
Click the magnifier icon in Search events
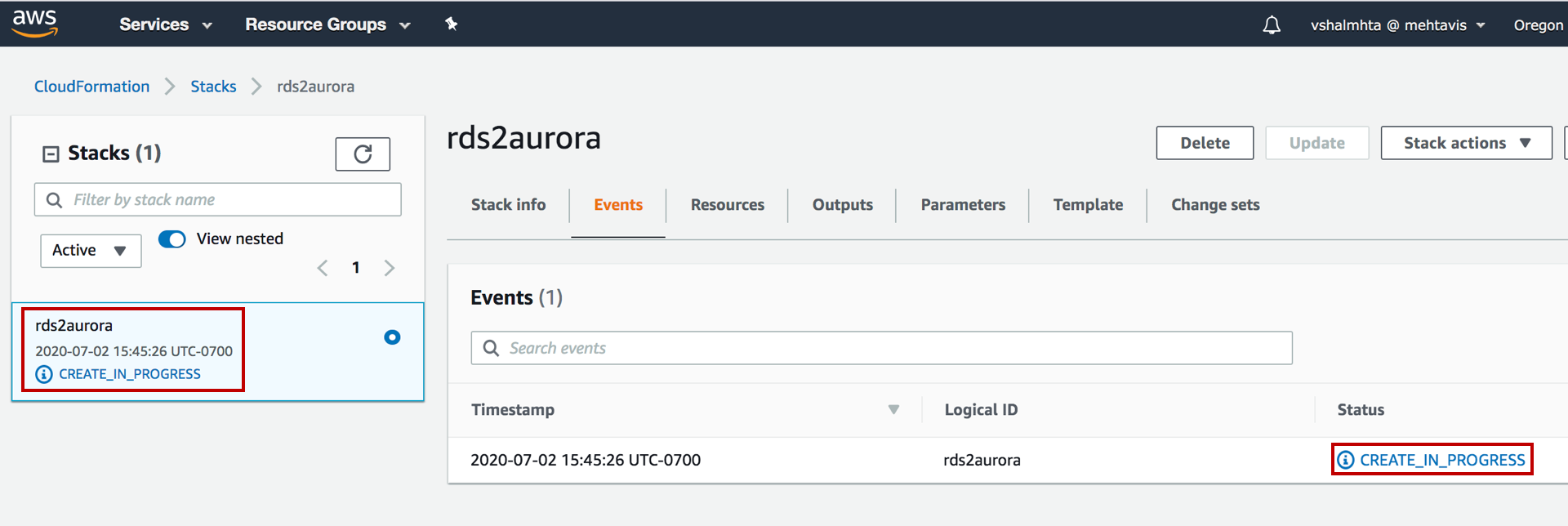491,348
